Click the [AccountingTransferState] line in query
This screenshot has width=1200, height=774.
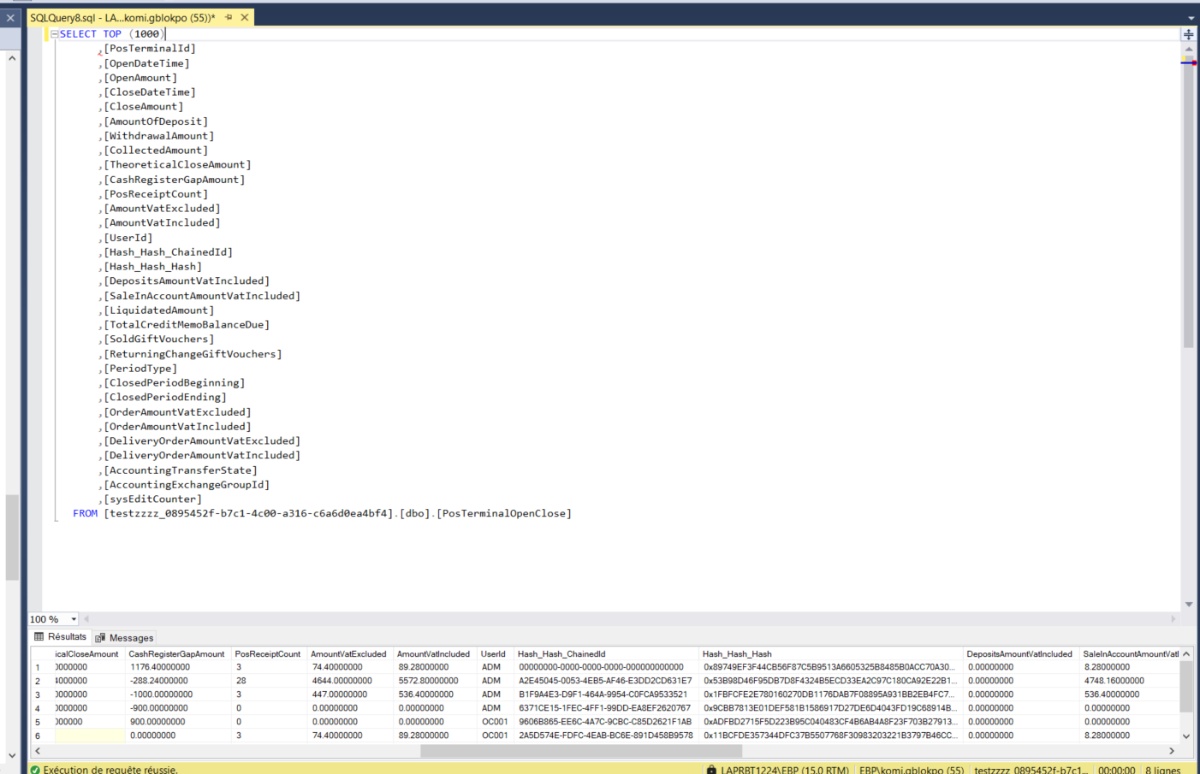coord(178,470)
